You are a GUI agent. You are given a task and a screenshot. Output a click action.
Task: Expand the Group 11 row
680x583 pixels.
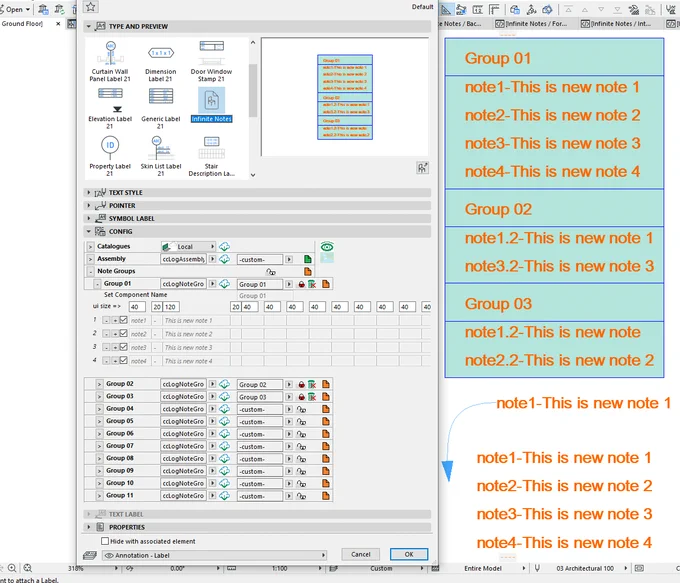click(x=99, y=495)
